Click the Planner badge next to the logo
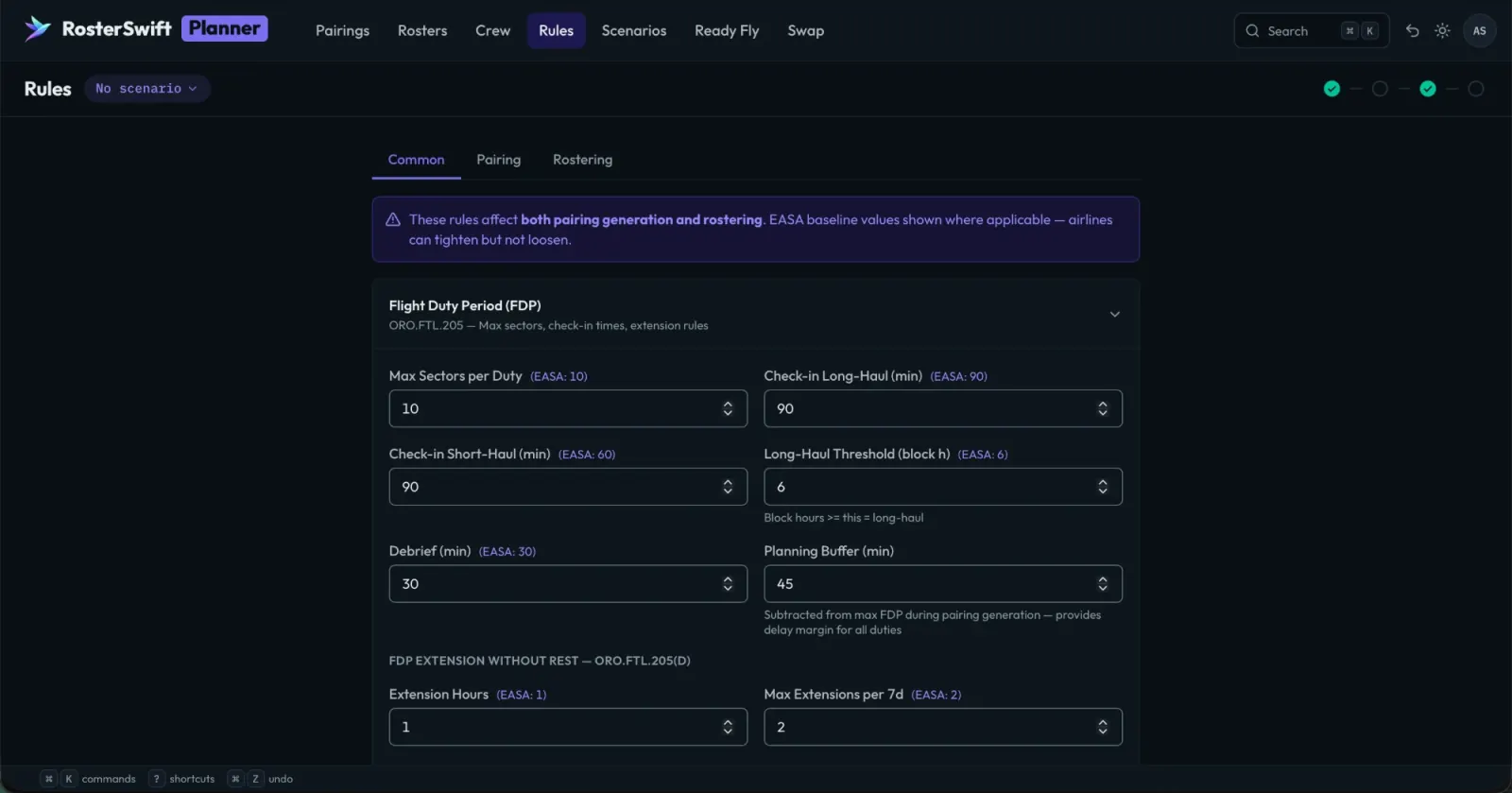The width and height of the screenshot is (1512, 793). tap(225, 28)
